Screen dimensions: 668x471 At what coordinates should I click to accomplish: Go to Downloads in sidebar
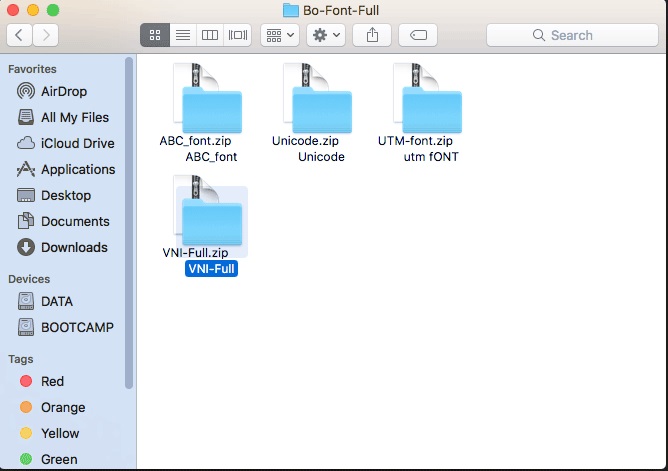[x=73, y=247]
